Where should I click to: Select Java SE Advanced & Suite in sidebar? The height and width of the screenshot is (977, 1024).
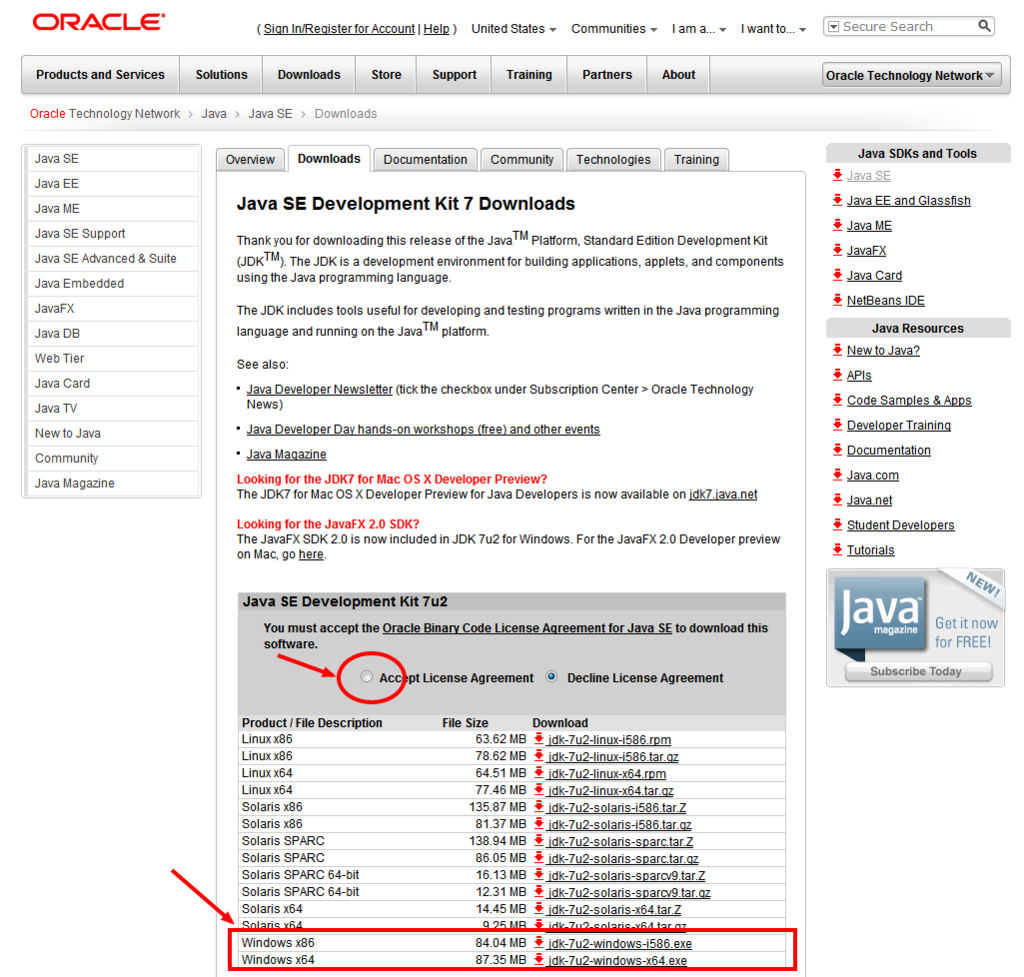(112, 259)
